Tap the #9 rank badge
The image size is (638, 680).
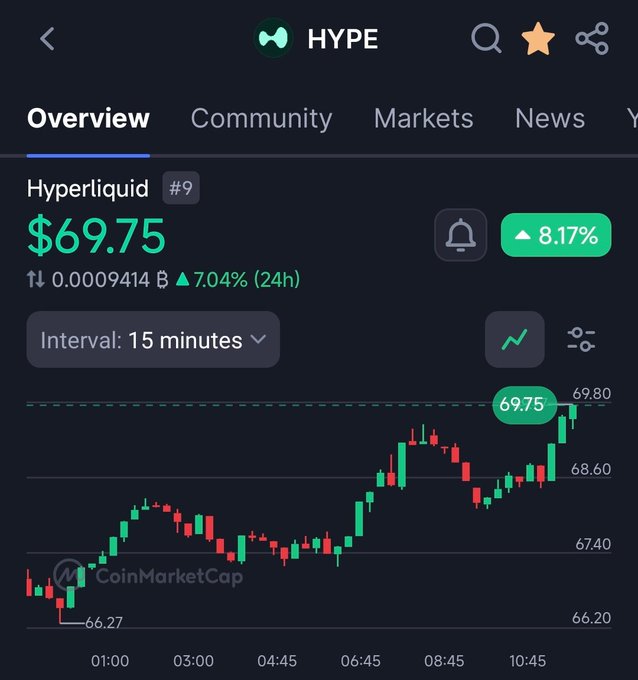181,188
